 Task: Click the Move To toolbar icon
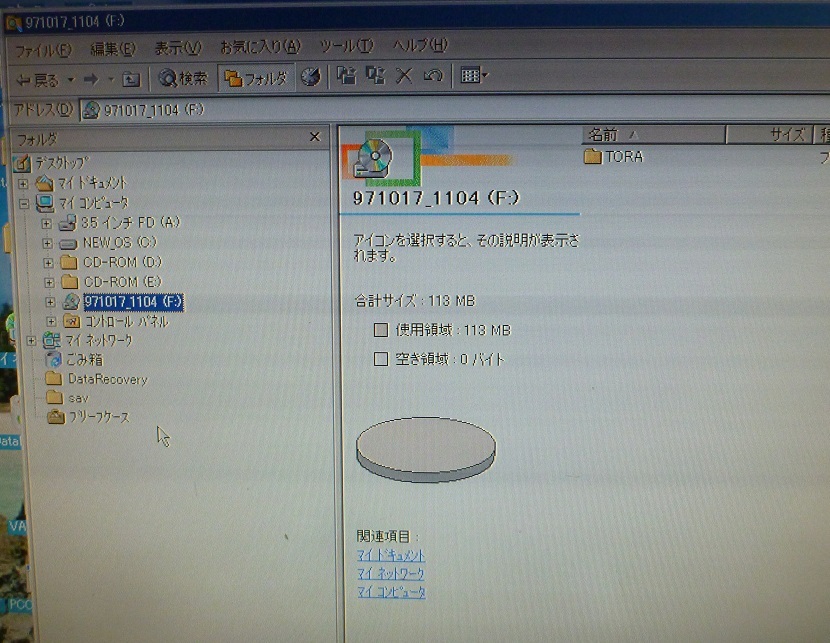pos(347,76)
